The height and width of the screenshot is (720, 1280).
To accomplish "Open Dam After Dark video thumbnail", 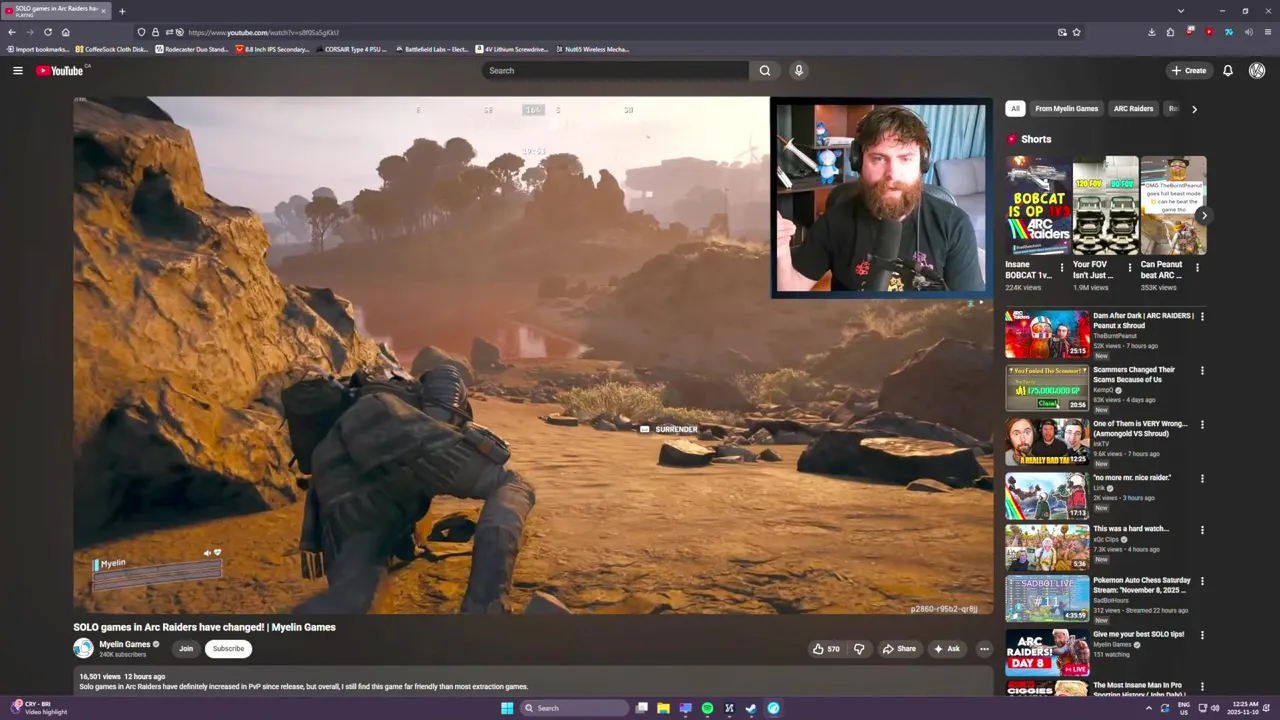I will (x=1047, y=333).
